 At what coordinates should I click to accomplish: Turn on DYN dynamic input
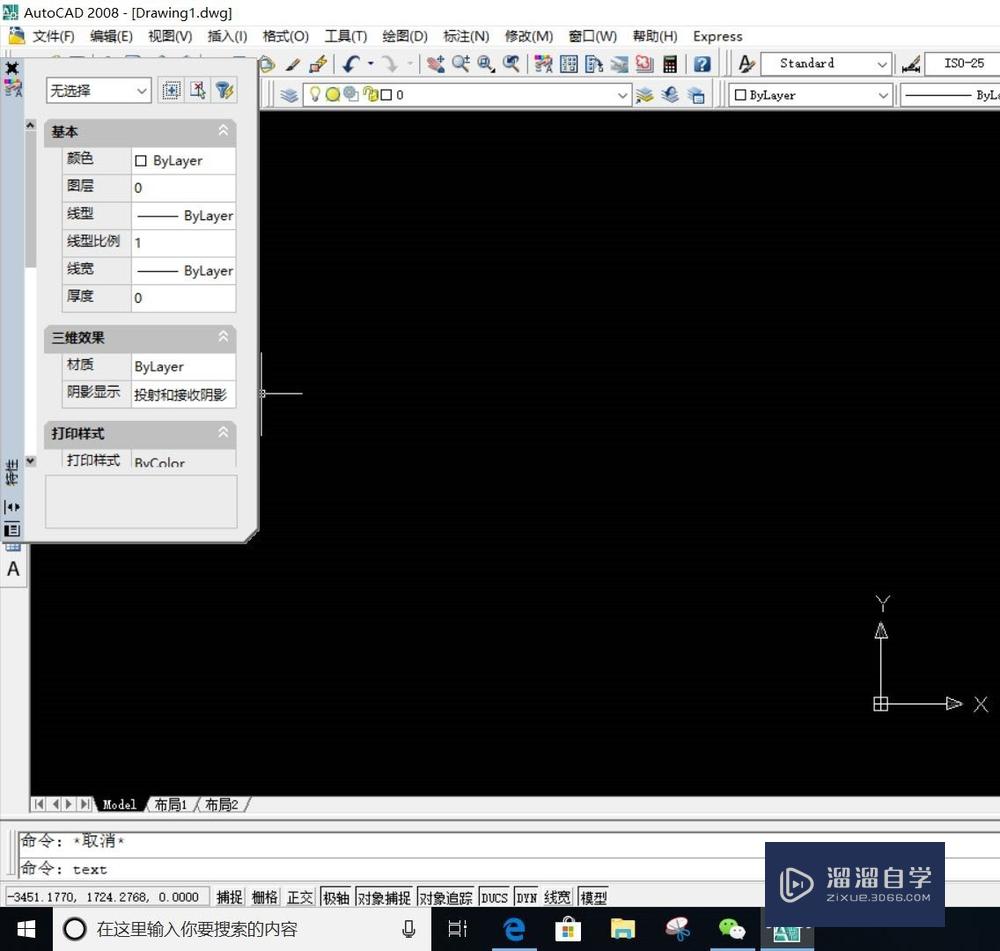[526, 897]
